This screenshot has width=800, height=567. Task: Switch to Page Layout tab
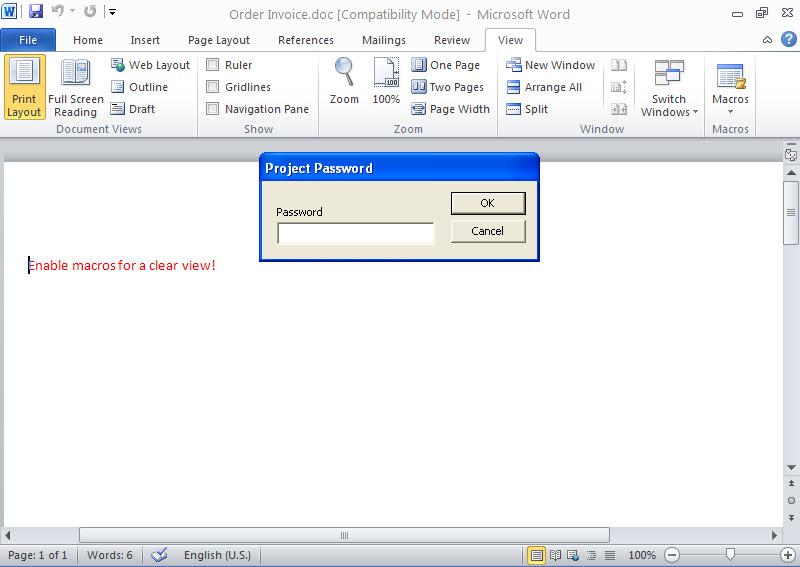tap(219, 40)
